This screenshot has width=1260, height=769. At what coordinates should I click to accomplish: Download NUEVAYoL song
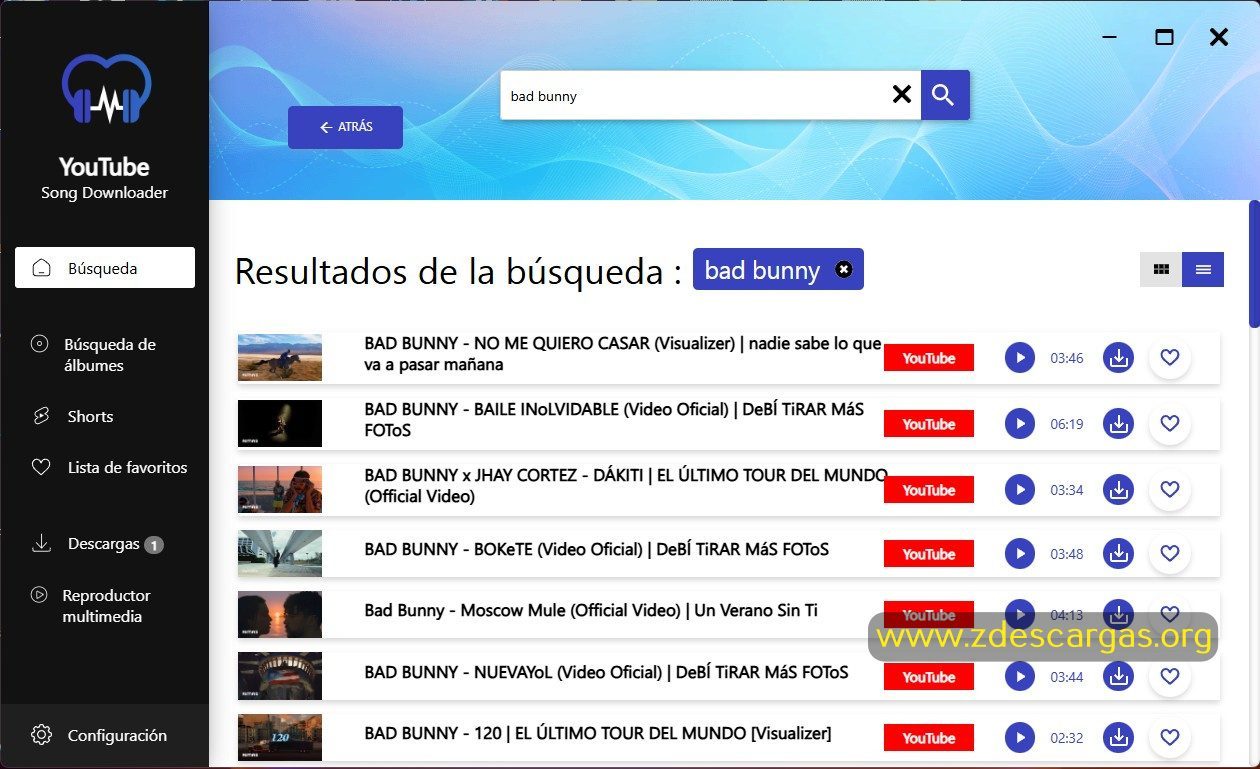click(x=1118, y=676)
